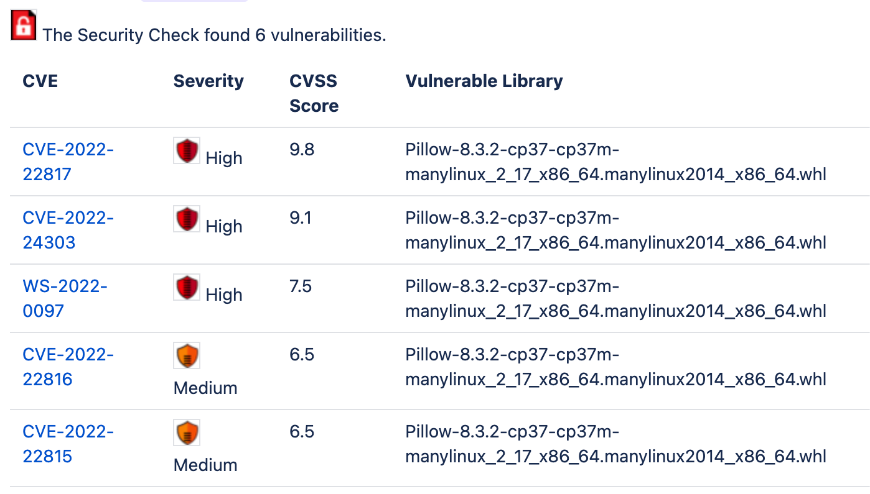Open the CVE-2022-22816 details link
Screen dimensions: 870x494
click(68, 367)
